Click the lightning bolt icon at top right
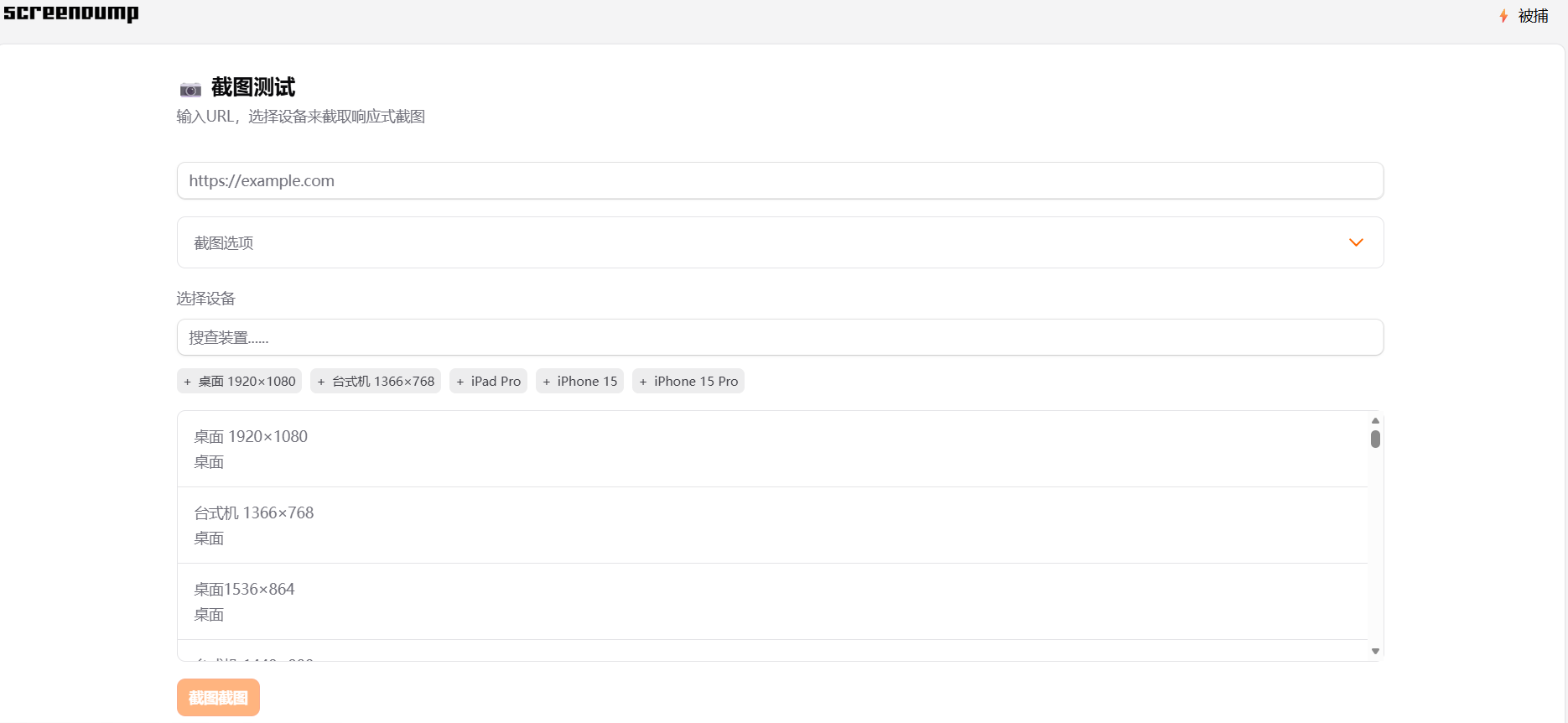 [x=1503, y=16]
